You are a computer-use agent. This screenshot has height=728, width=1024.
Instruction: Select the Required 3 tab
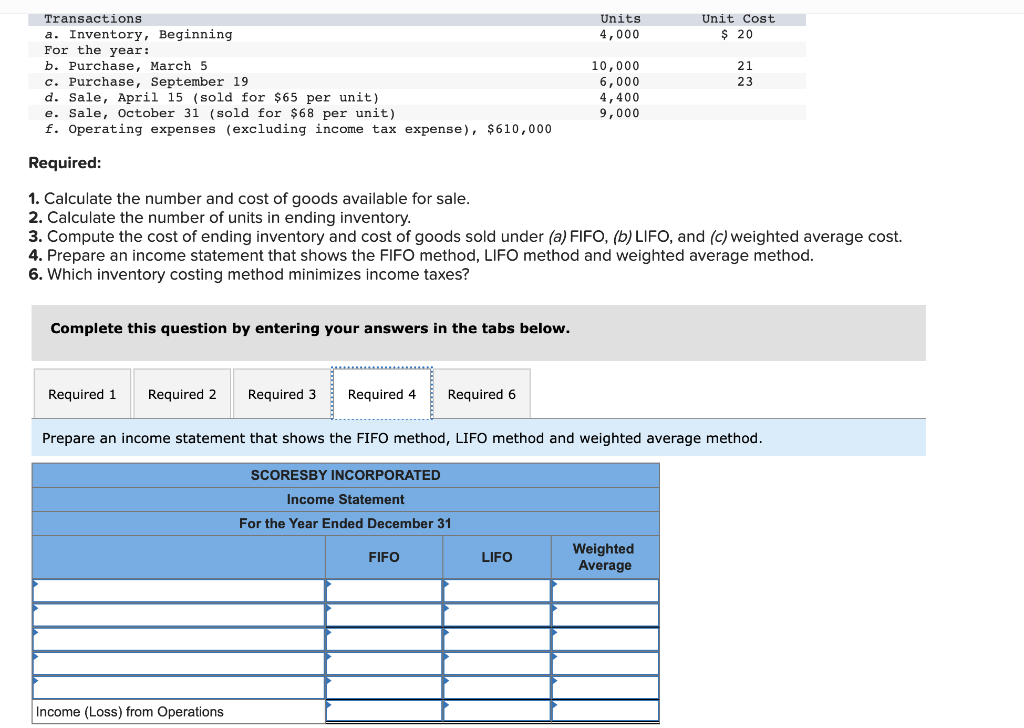click(281, 393)
